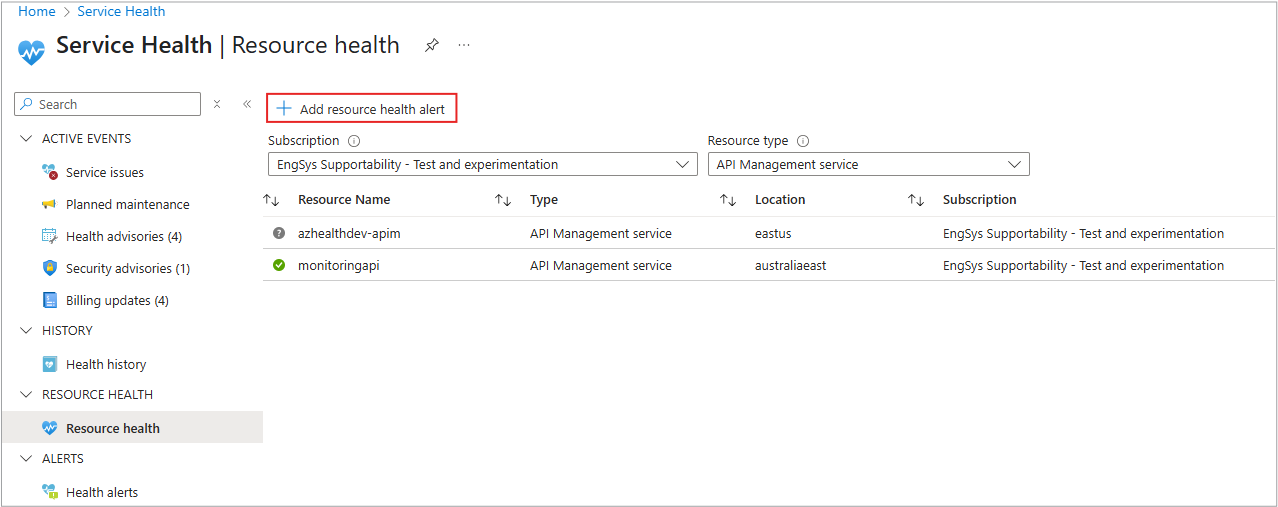Screen dimensions: 1278x507
Task: Click the Resource type info icon
Action: coord(803,141)
